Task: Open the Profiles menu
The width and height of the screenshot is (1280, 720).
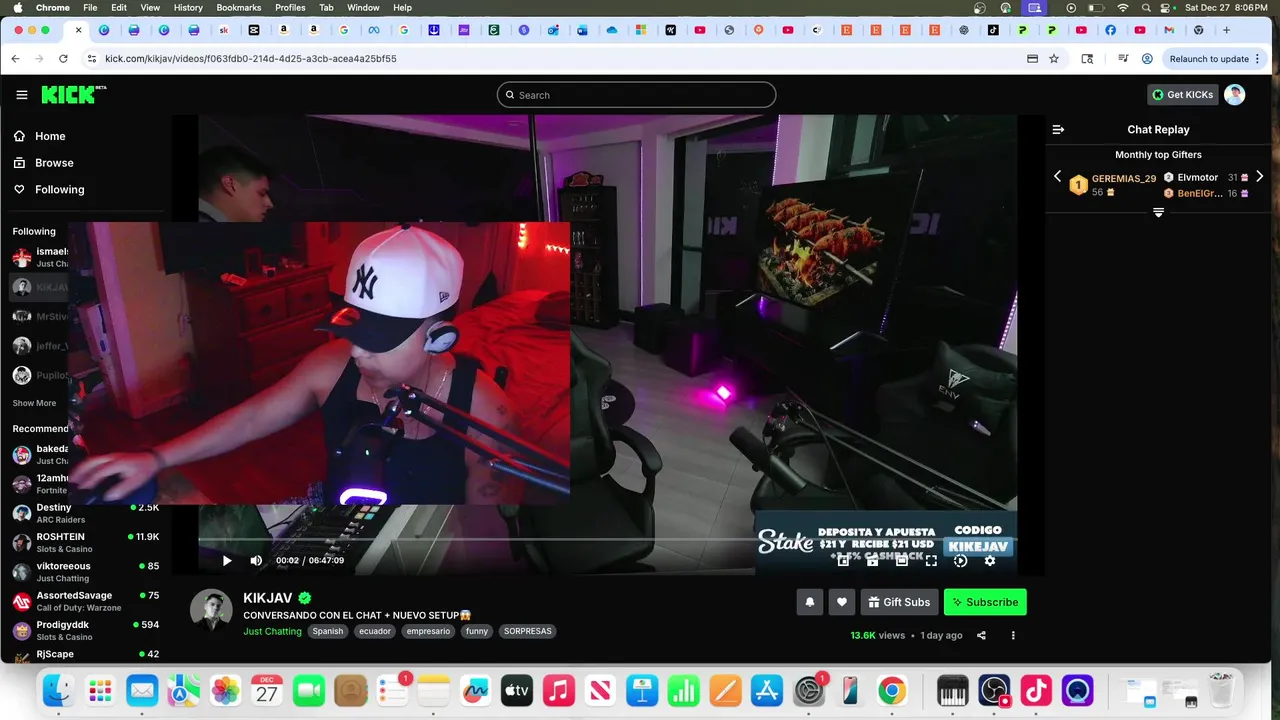Action: tap(290, 7)
